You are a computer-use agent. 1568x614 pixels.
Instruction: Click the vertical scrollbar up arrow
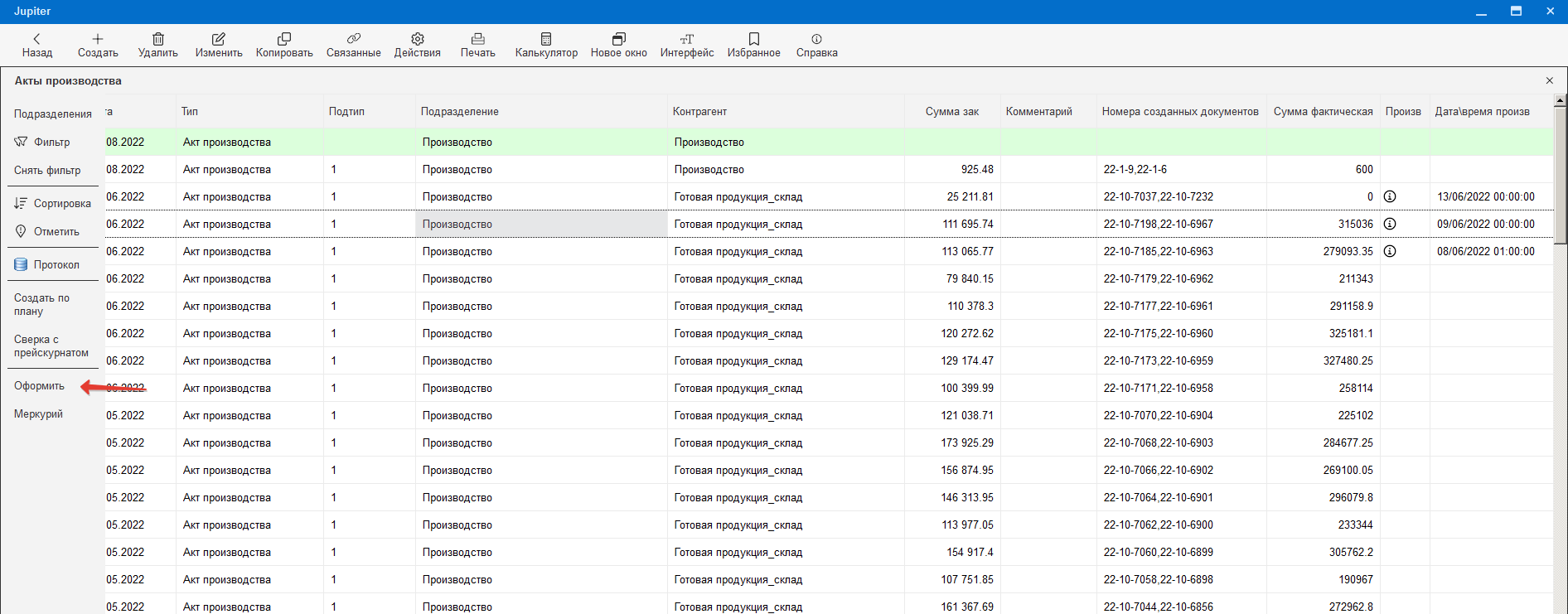click(1561, 100)
